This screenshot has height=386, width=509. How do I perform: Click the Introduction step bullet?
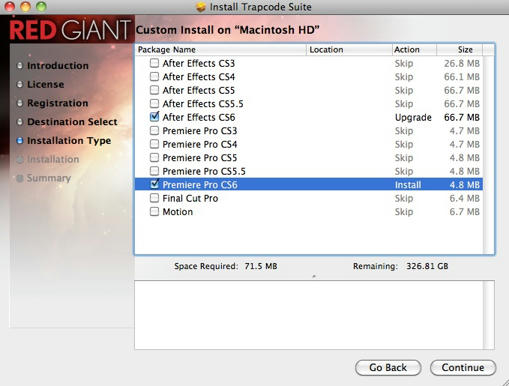pos(20,66)
